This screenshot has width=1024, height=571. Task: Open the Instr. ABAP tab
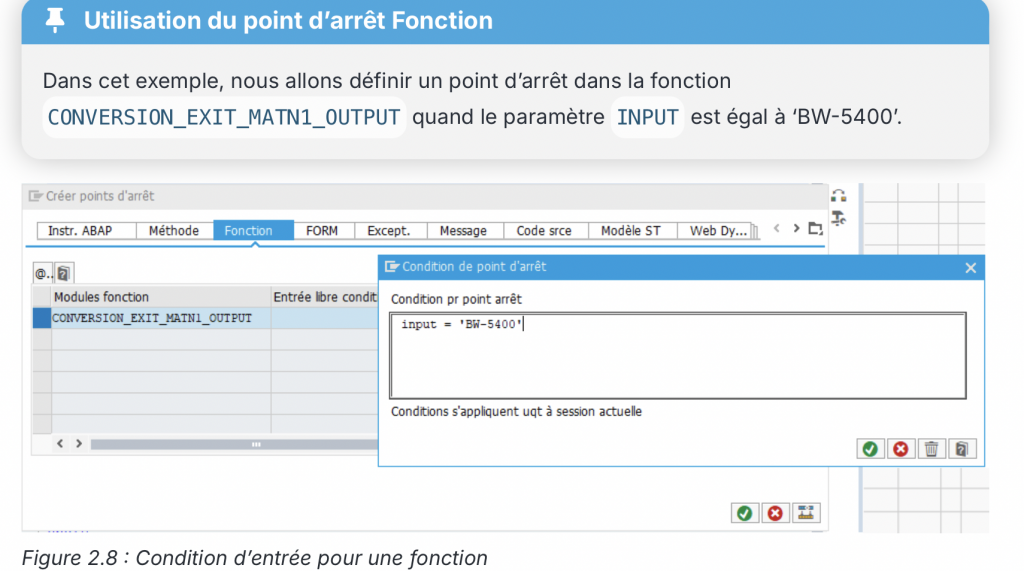[80, 231]
